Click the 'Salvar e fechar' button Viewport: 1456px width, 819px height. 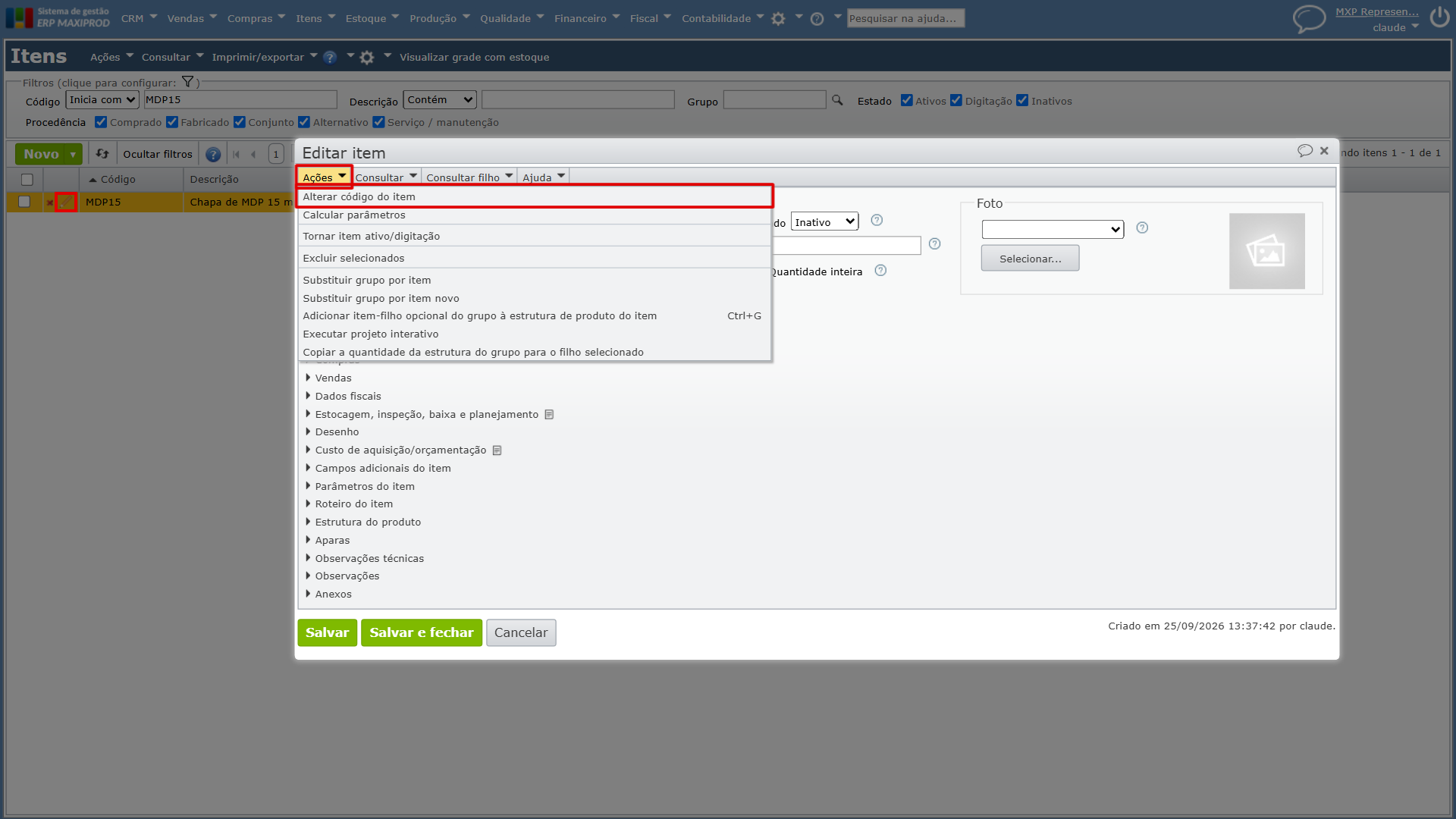pyautogui.click(x=422, y=632)
